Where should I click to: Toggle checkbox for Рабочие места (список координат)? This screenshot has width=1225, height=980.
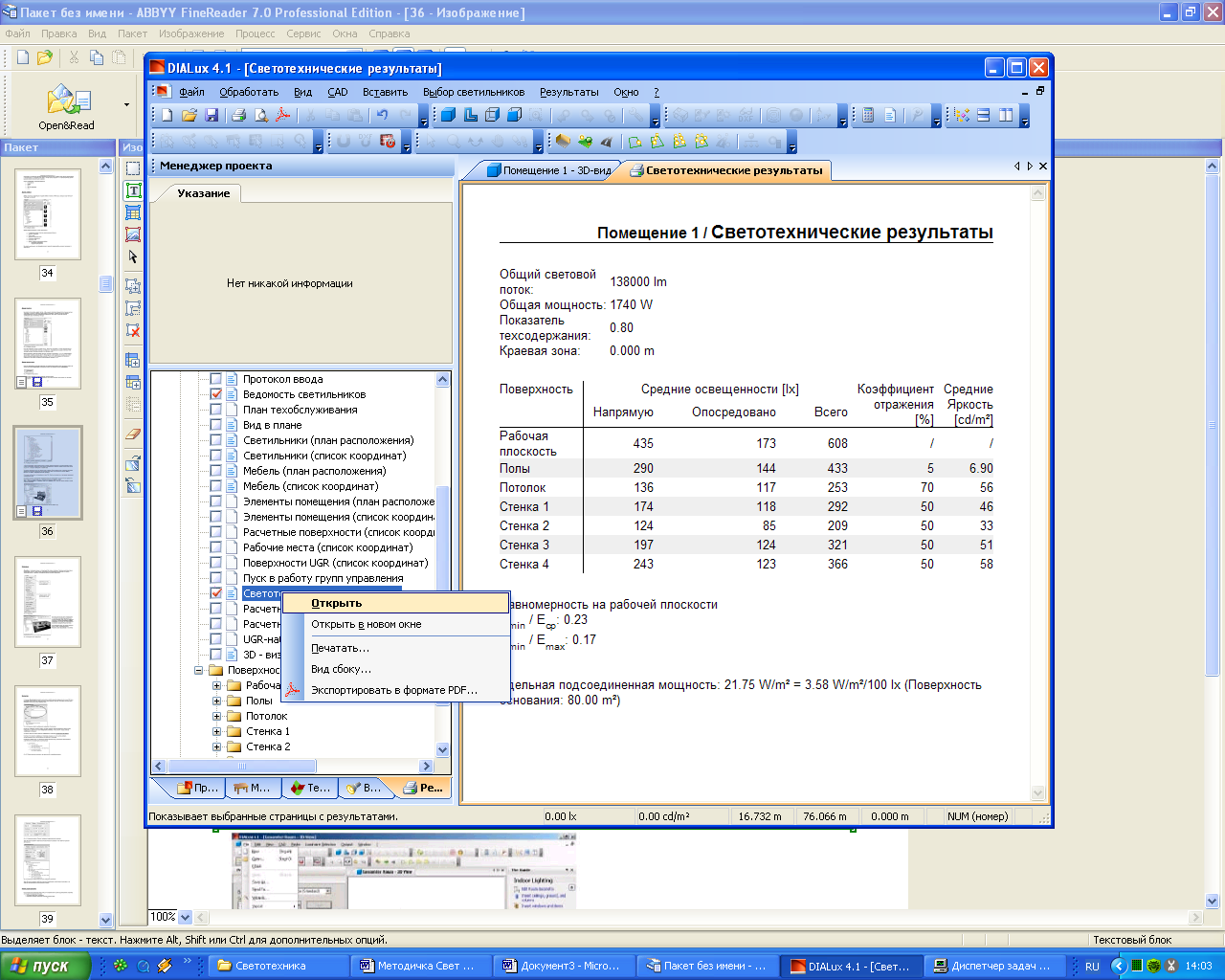[x=215, y=547]
